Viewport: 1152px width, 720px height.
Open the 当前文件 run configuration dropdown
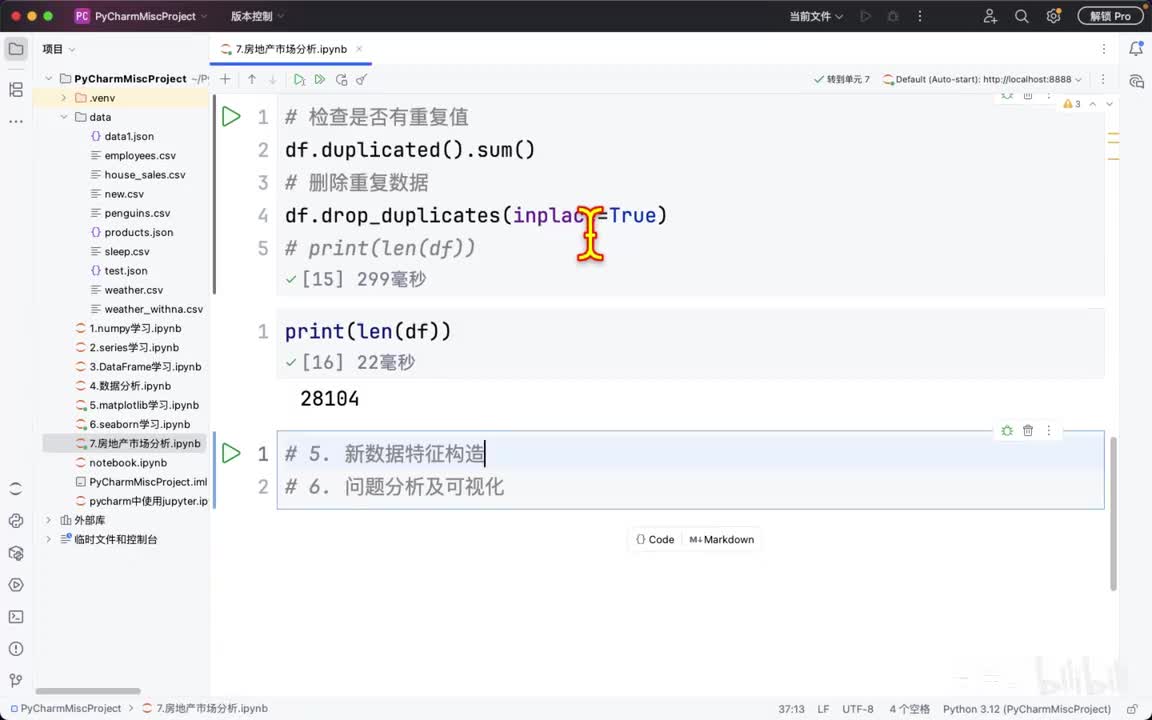pyautogui.click(x=816, y=16)
